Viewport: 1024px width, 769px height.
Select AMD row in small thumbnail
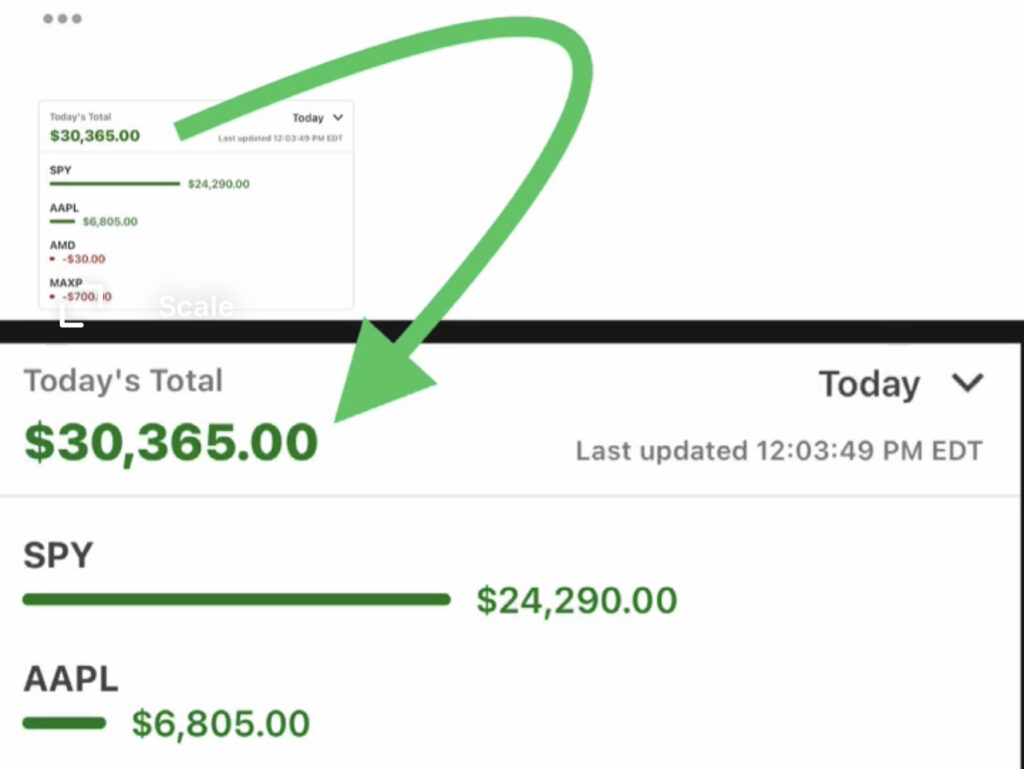[62, 245]
